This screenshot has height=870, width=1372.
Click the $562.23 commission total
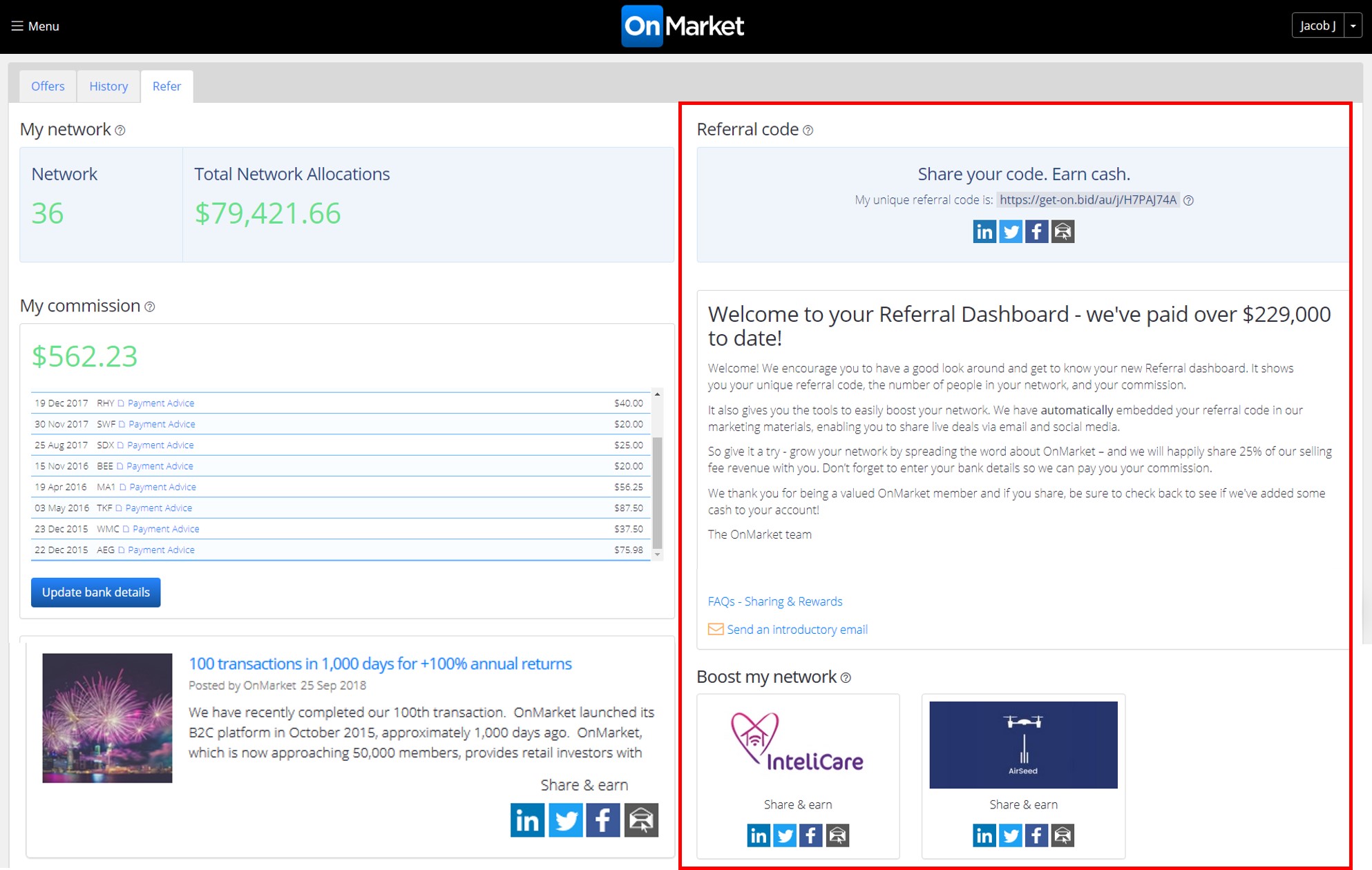click(84, 356)
